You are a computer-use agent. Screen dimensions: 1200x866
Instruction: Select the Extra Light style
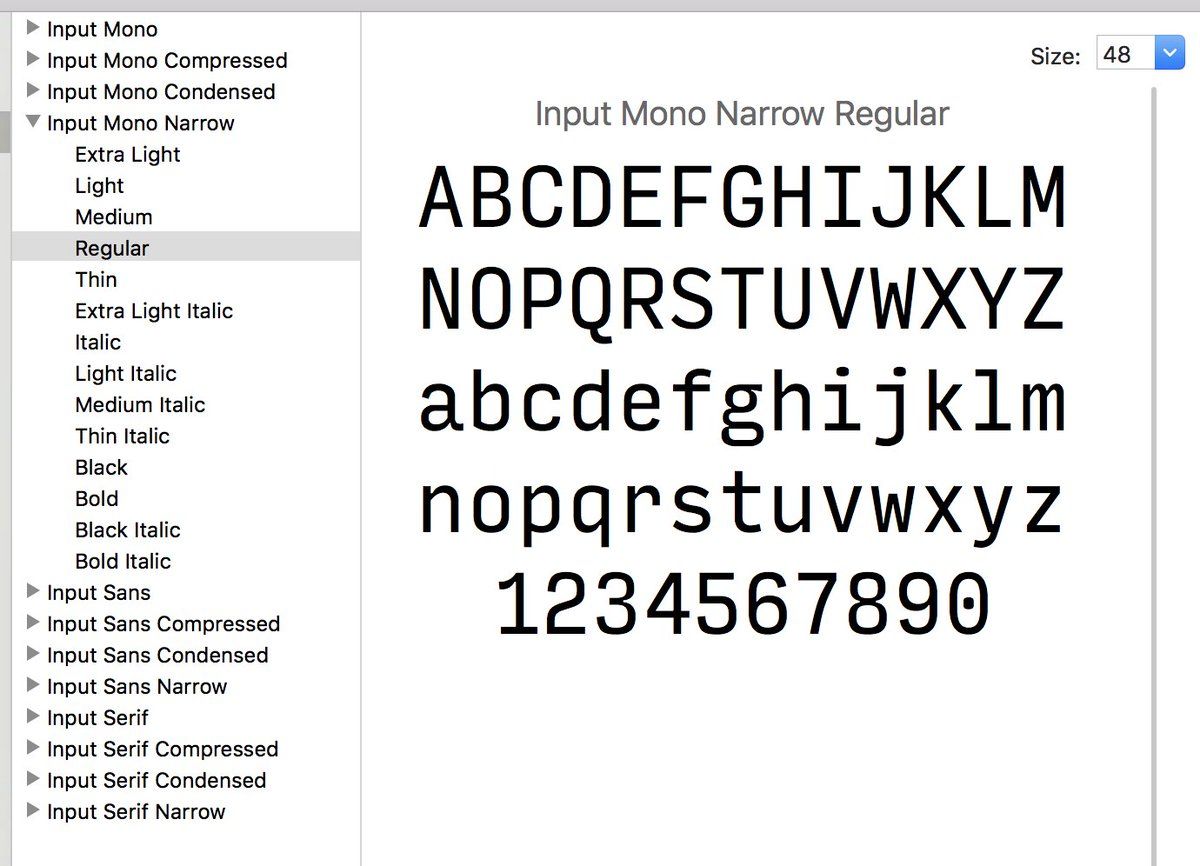(x=127, y=155)
